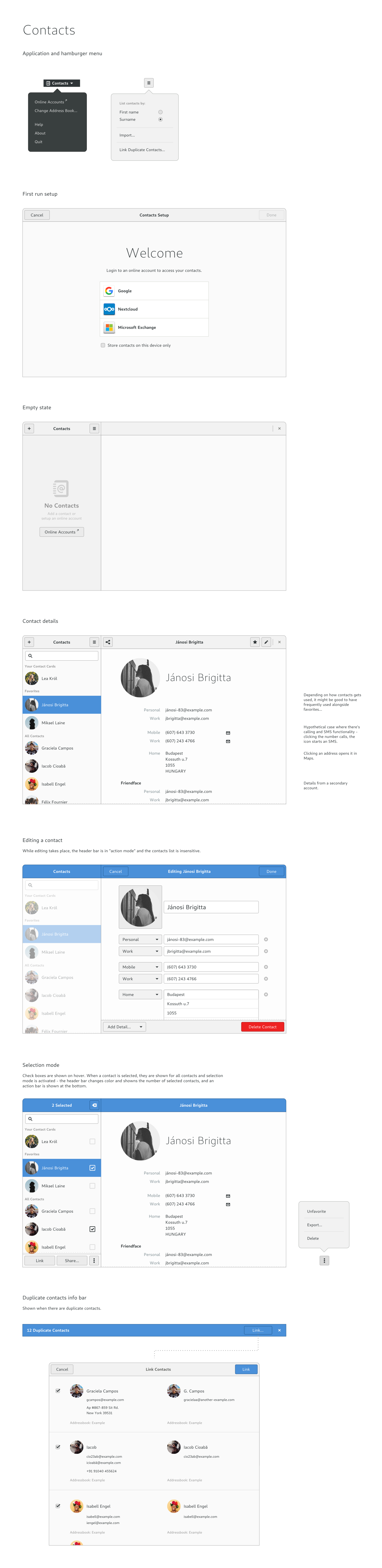382x1568 pixels.
Task: Toggle the favorite star for Jánosi Brigitta
Action: click(256, 642)
